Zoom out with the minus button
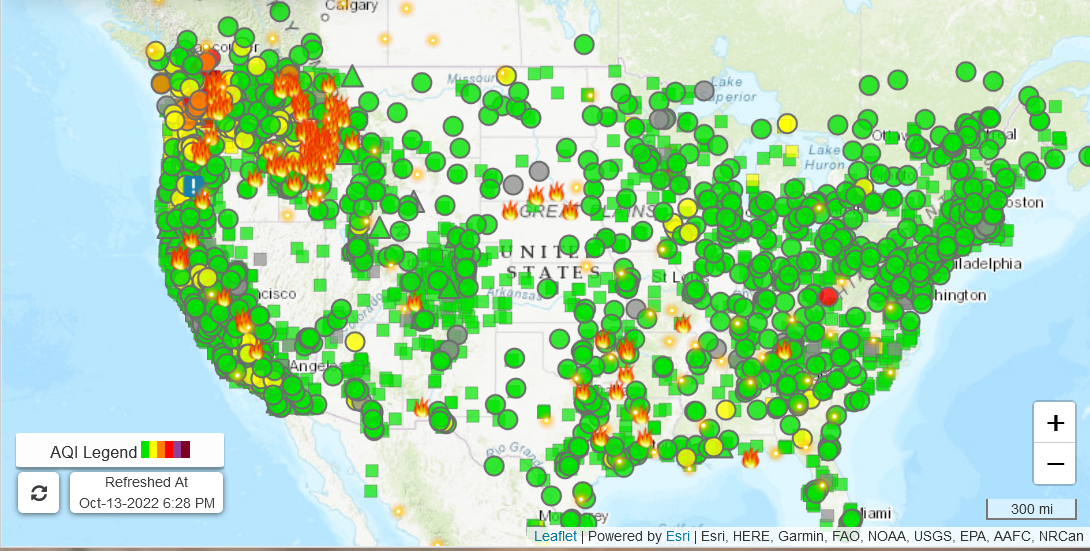Screen dimensions: 1090x551 click(x=1054, y=464)
